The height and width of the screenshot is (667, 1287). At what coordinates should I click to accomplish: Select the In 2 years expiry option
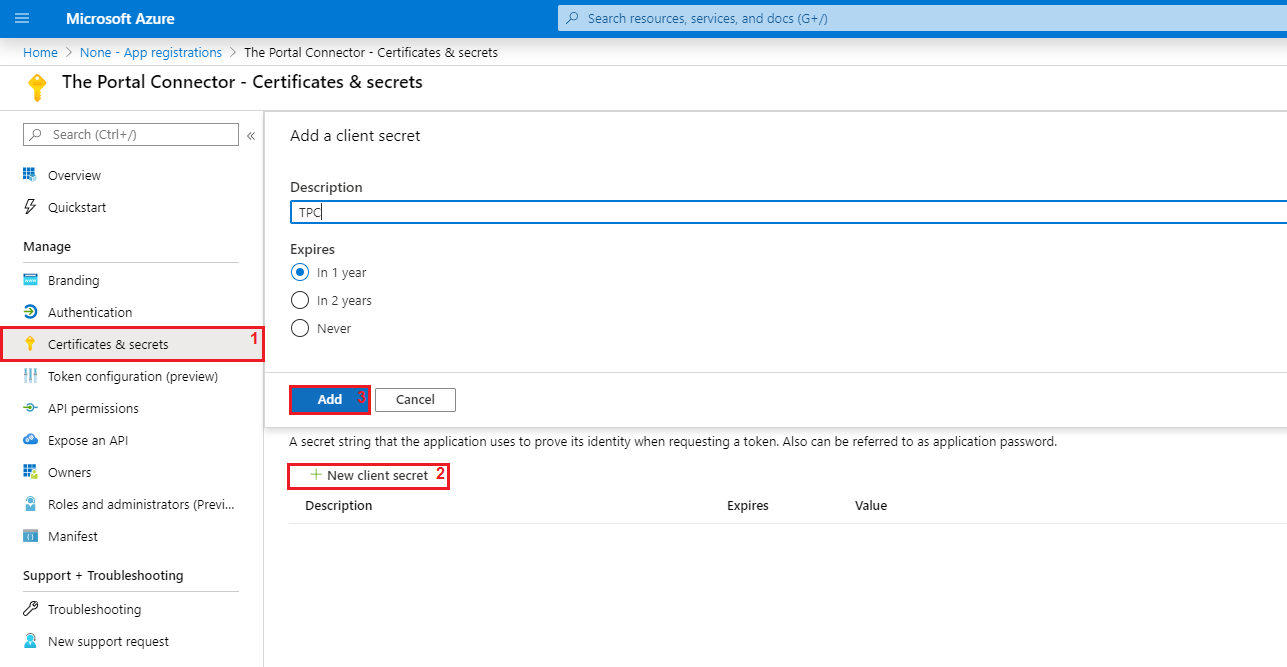(299, 300)
